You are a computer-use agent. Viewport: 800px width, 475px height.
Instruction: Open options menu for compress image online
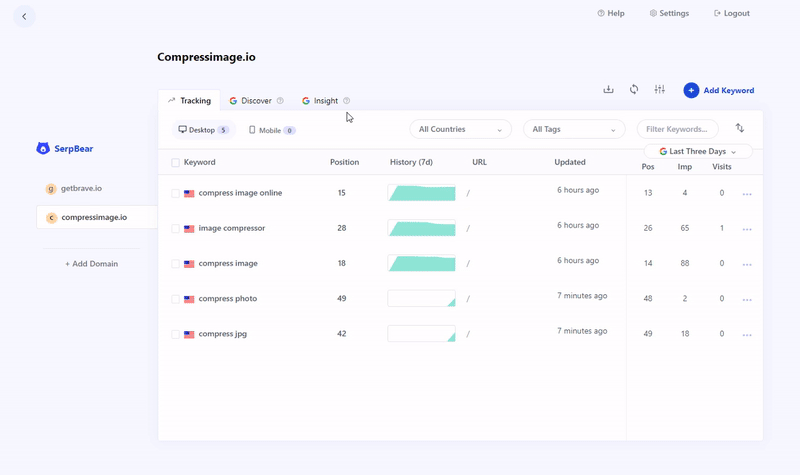click(747, 194)
